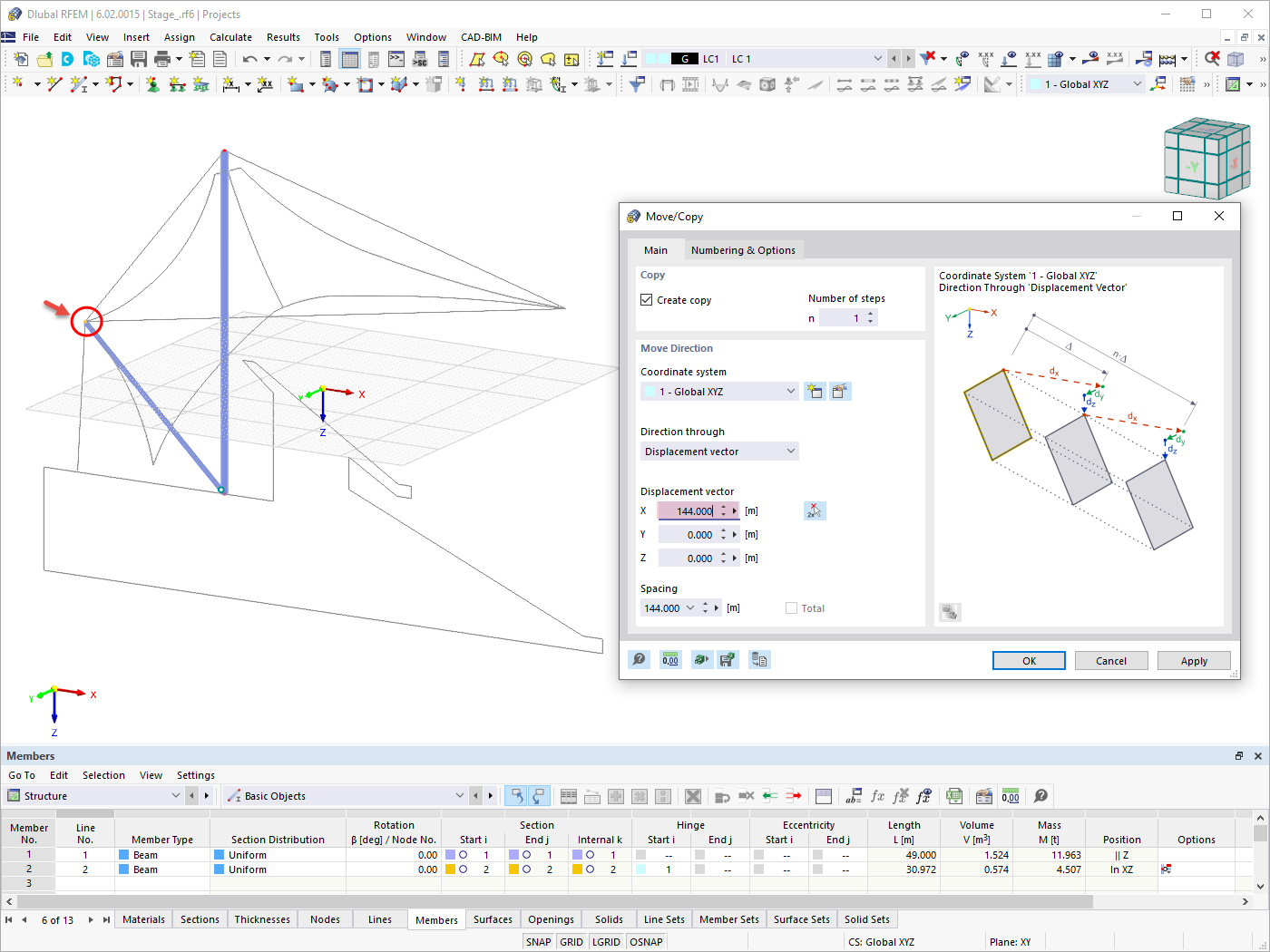
Task: Open the Spacing value dropdown
Action: point(690,608)
